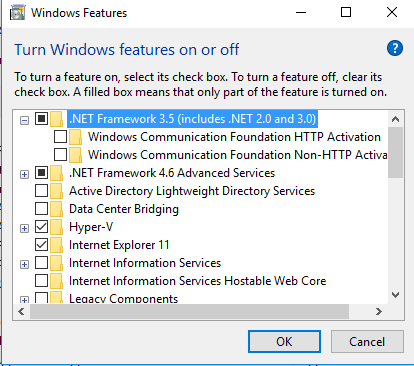Viewport: 414px width, 366px height.
Task: Select the Hyper-V label
Action: (91, 227)
